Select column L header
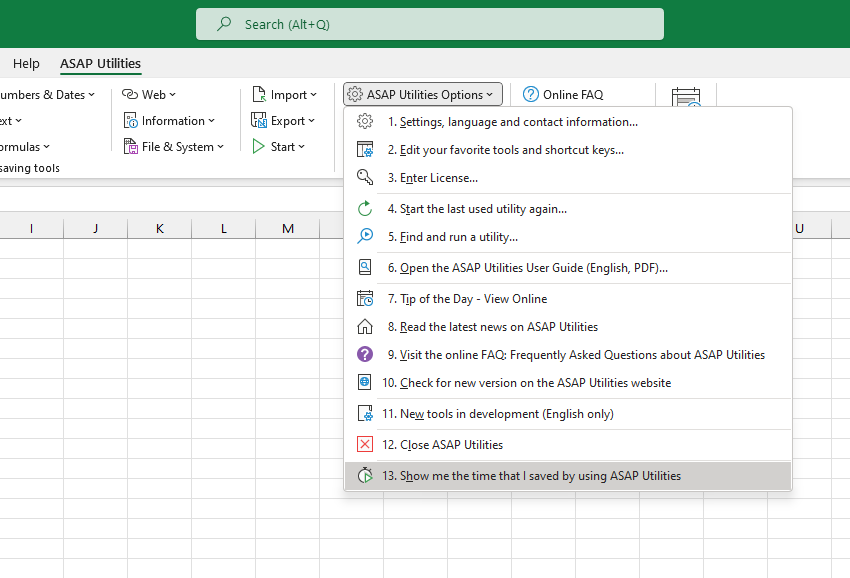The image size is (850, 578). click(x=223, y=228)
